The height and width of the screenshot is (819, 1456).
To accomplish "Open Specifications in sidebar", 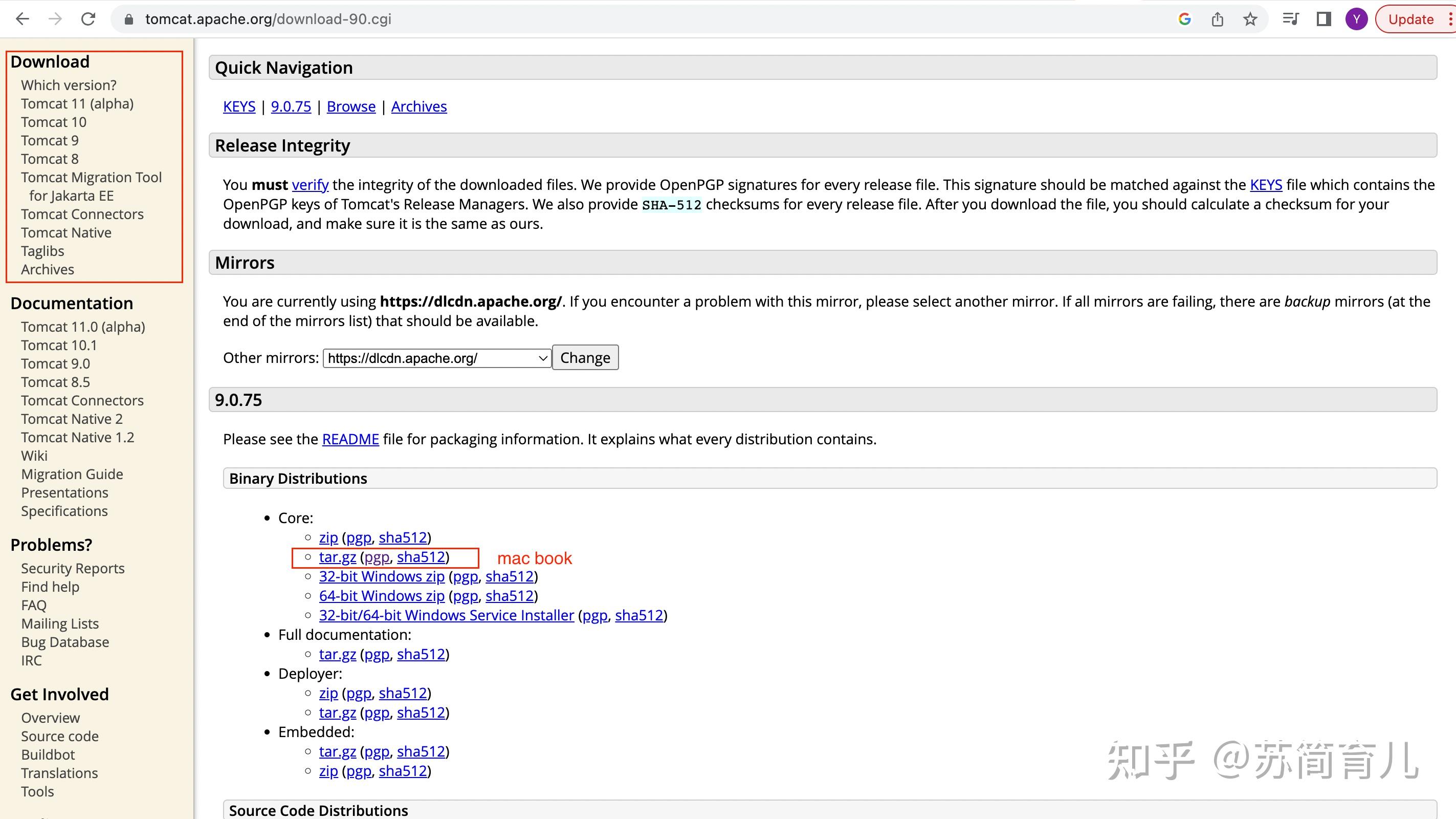I will [64, 511].
